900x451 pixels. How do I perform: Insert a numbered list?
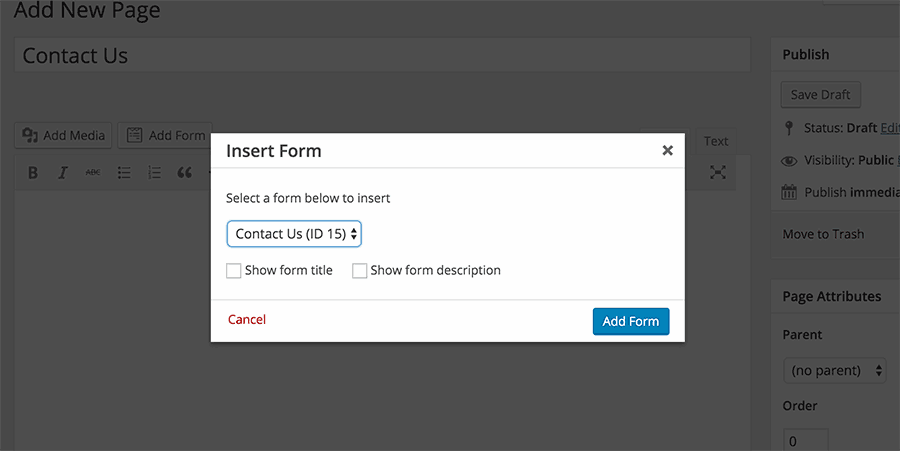click(x=154, y=173)
